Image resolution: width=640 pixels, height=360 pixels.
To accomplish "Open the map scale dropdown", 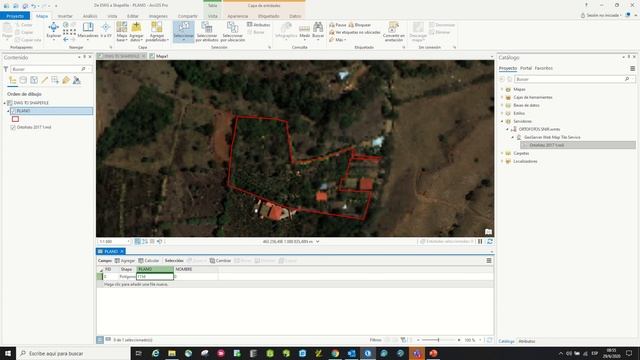I will click(129, 242).
